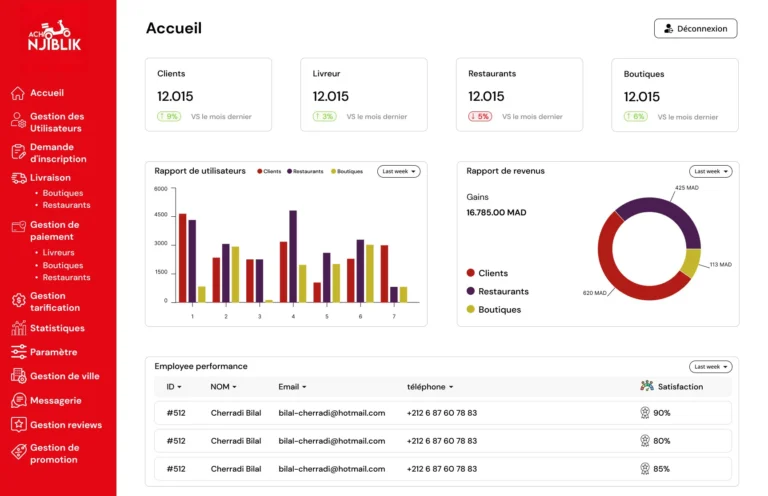Open Paramètre settings page

[x=53, y=352]
